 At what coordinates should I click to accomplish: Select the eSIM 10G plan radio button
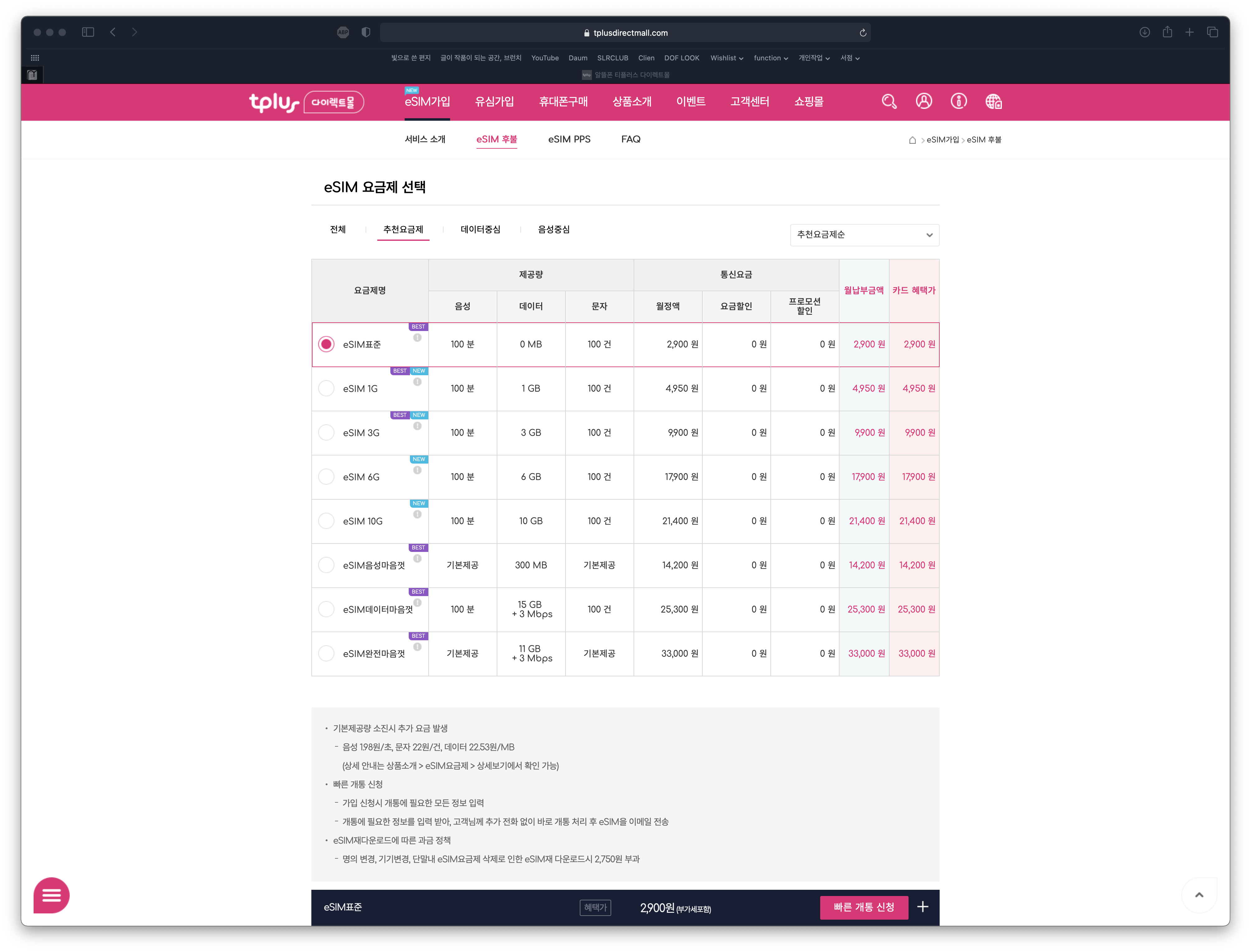click(326, 521)
